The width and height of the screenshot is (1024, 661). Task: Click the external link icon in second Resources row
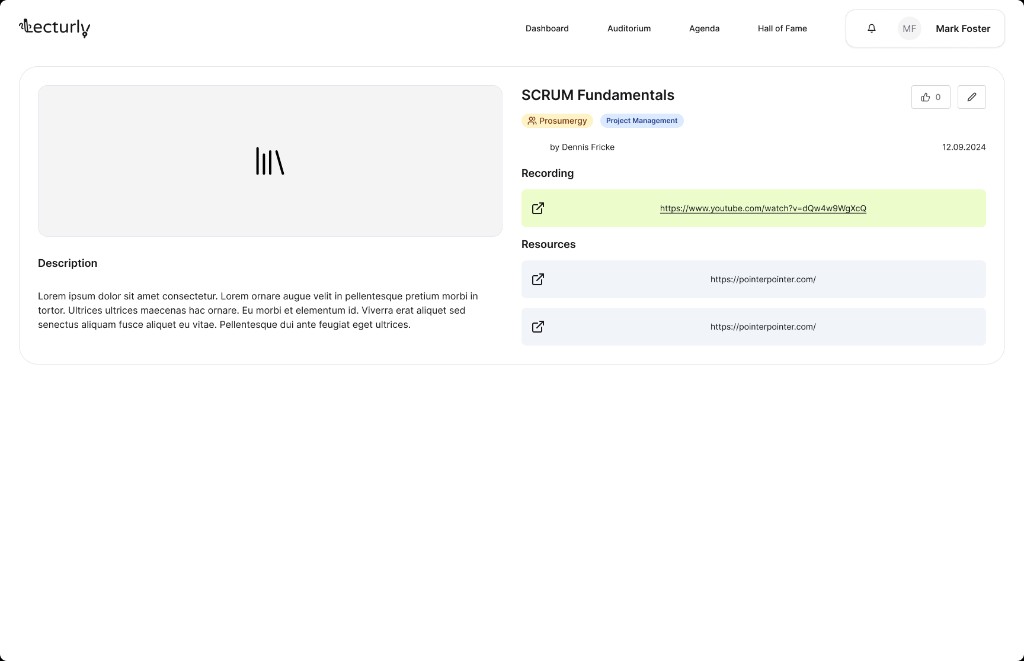click(537, 327)
